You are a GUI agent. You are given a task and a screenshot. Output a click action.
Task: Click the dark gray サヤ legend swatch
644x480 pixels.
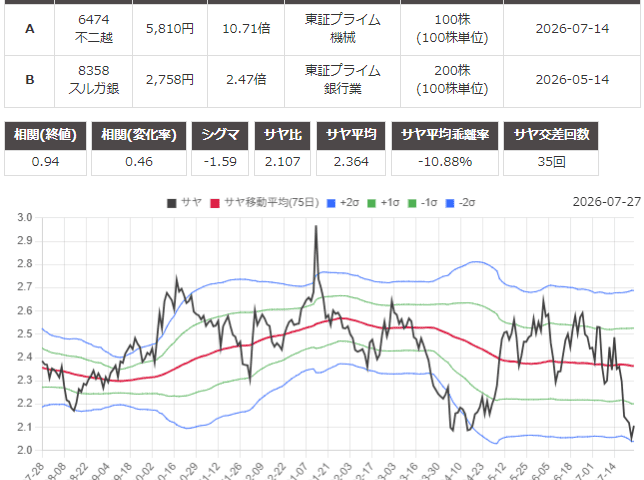(172, 203)
